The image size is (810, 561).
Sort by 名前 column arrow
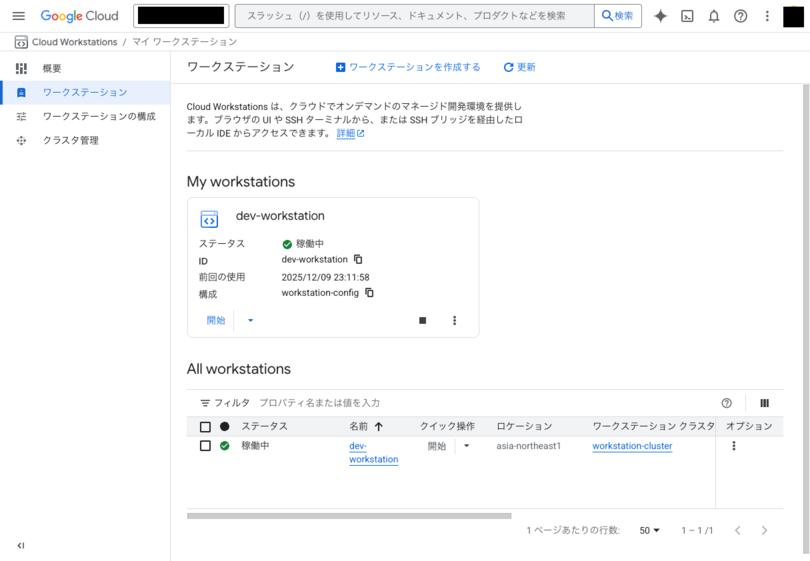(x=379, y=426)
